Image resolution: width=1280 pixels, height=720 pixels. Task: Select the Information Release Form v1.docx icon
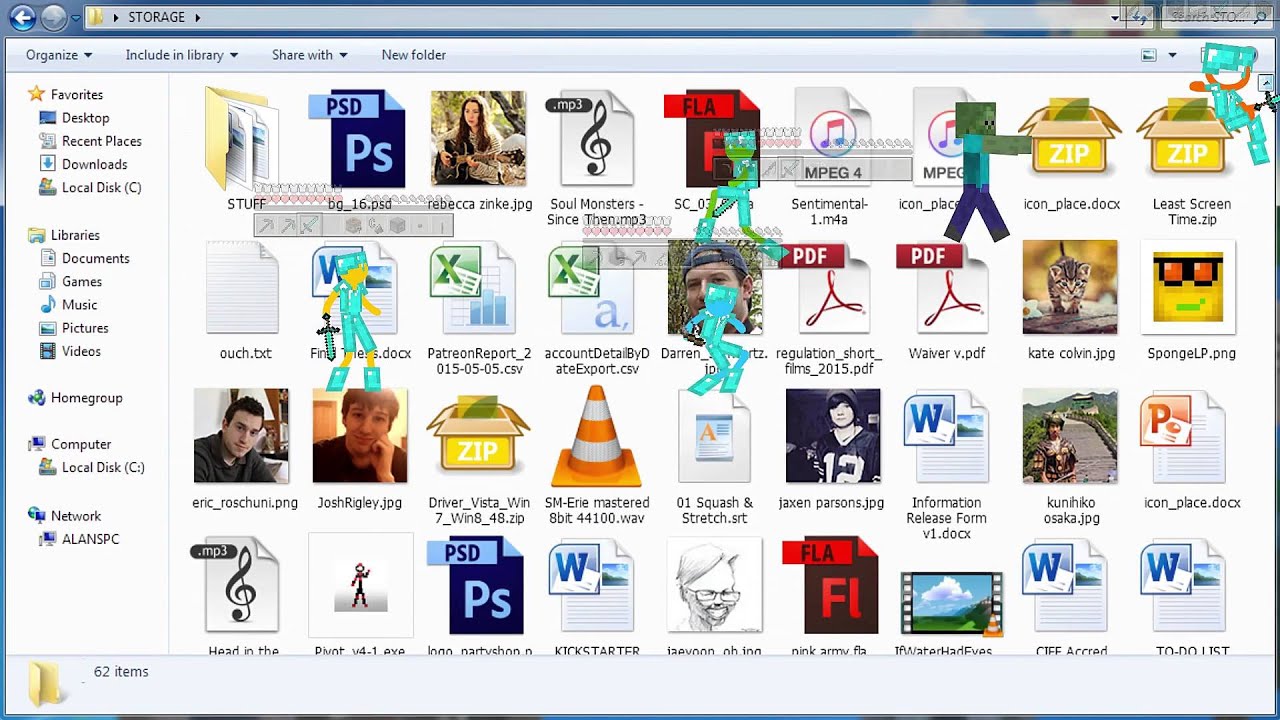946,436
